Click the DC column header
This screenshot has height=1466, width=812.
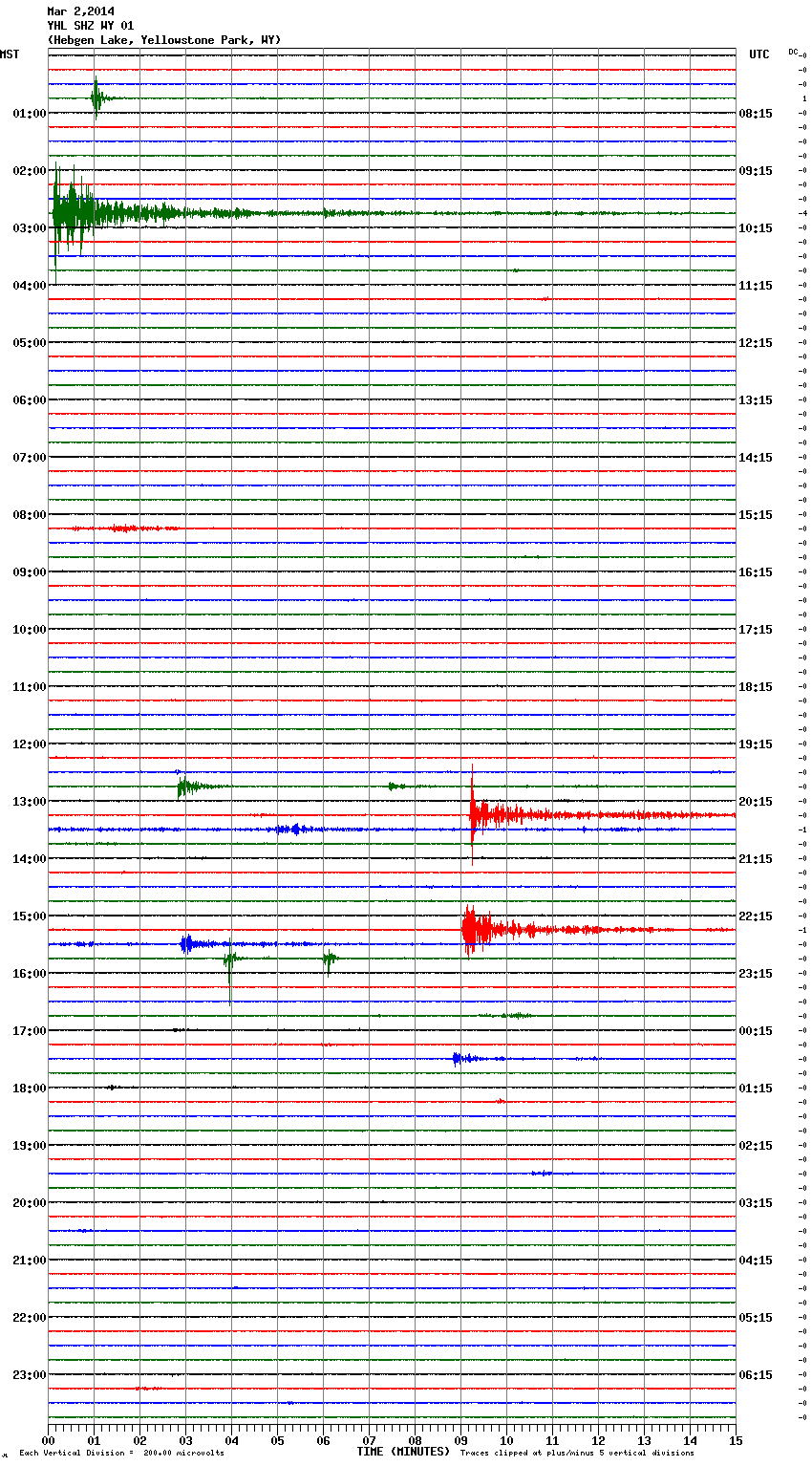[793, 52]
